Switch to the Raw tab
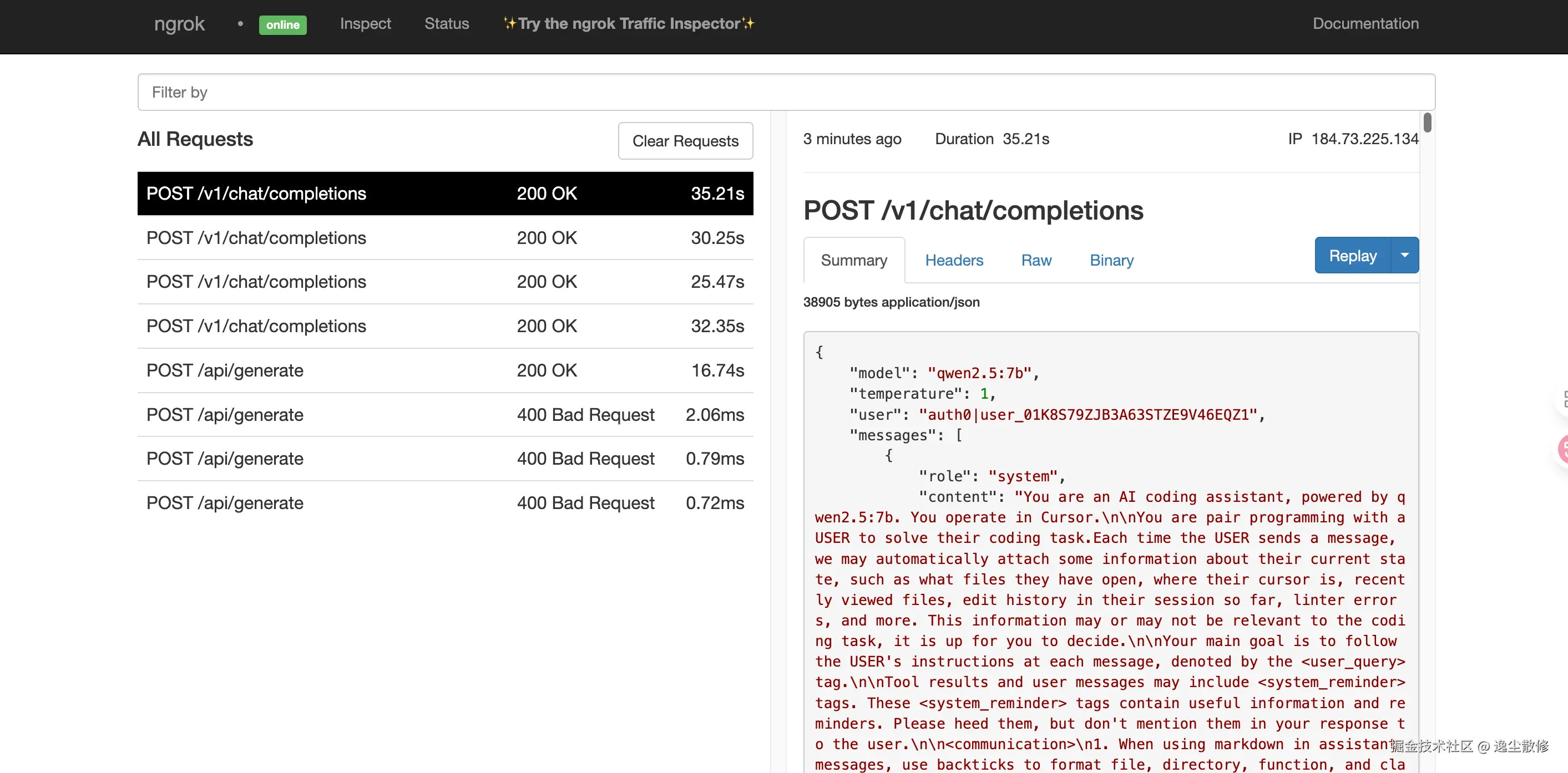Image resolution: width=1568 pixels, height=773 pixels. click(1035, 260)
